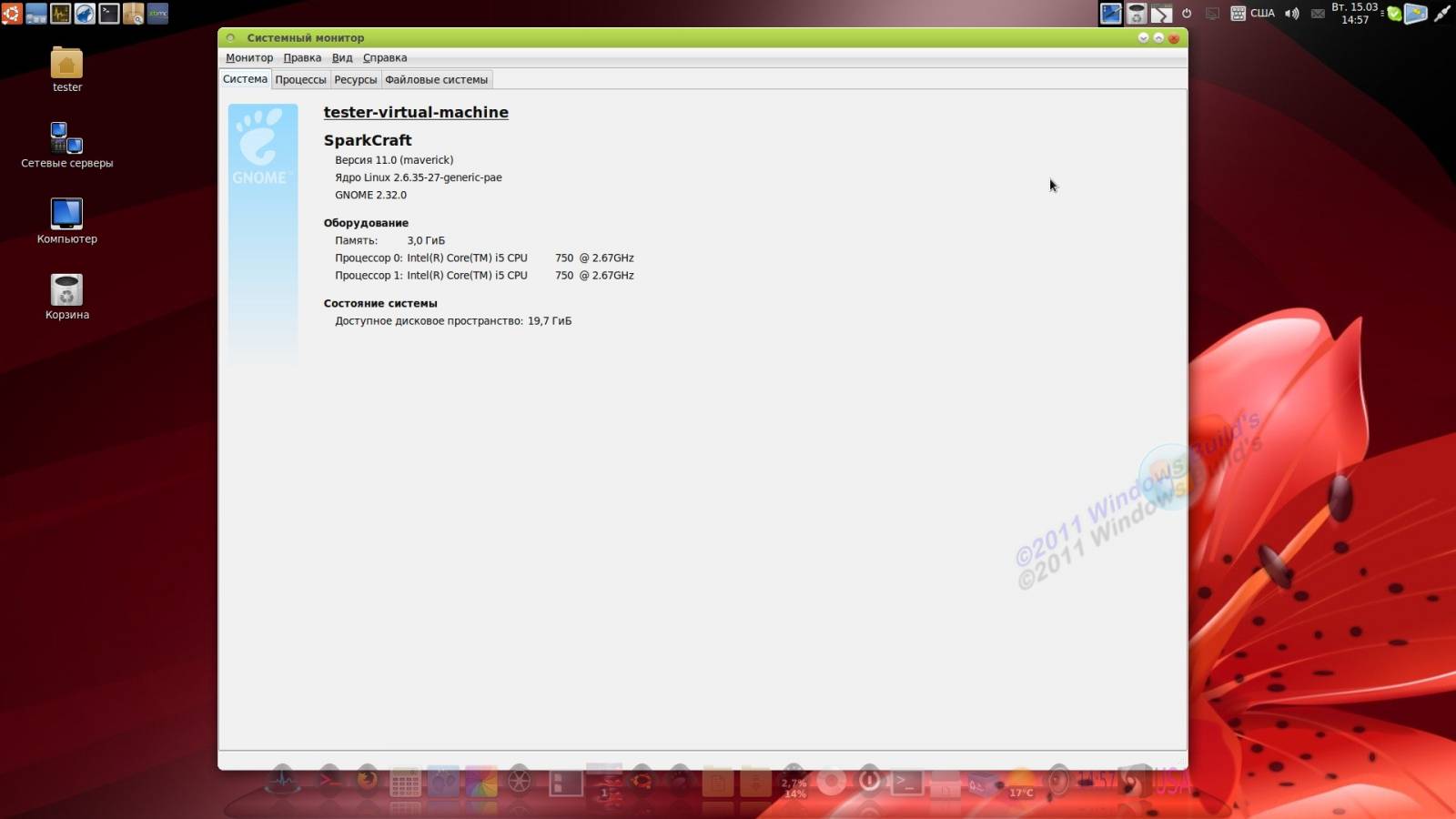The height and width of the screenshot is (819, 1456).
Task: Click the Оборудование section heading
Action: pyautogui.click(x=366, y=223)
